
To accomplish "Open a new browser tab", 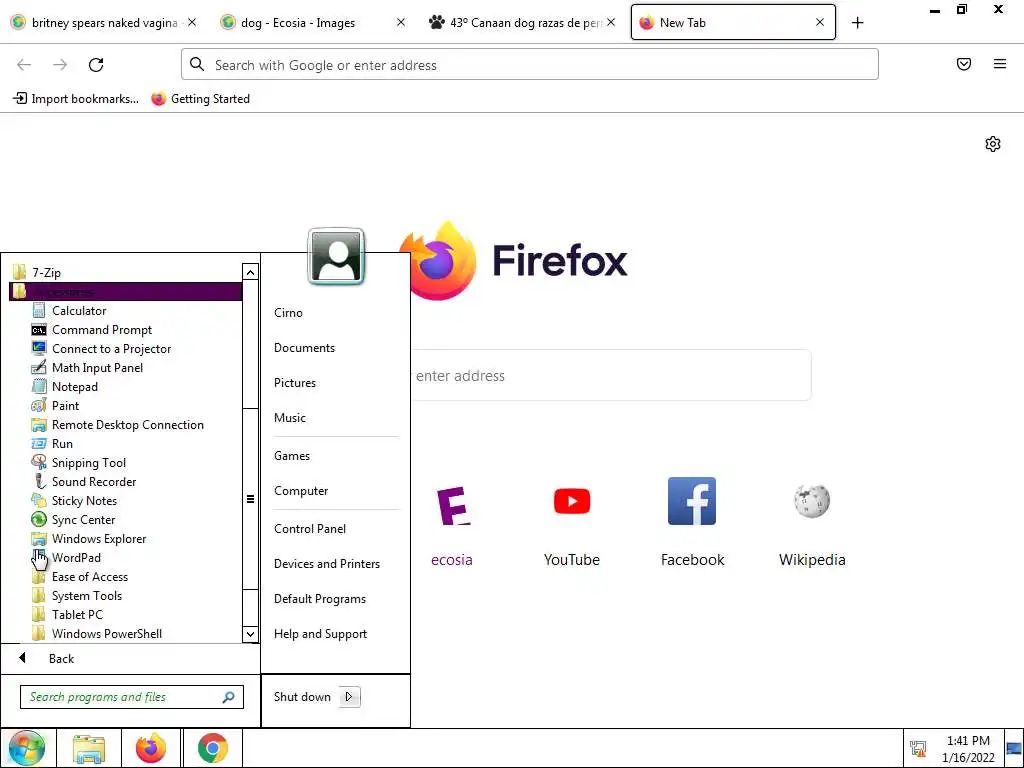I will click(857, 23).
